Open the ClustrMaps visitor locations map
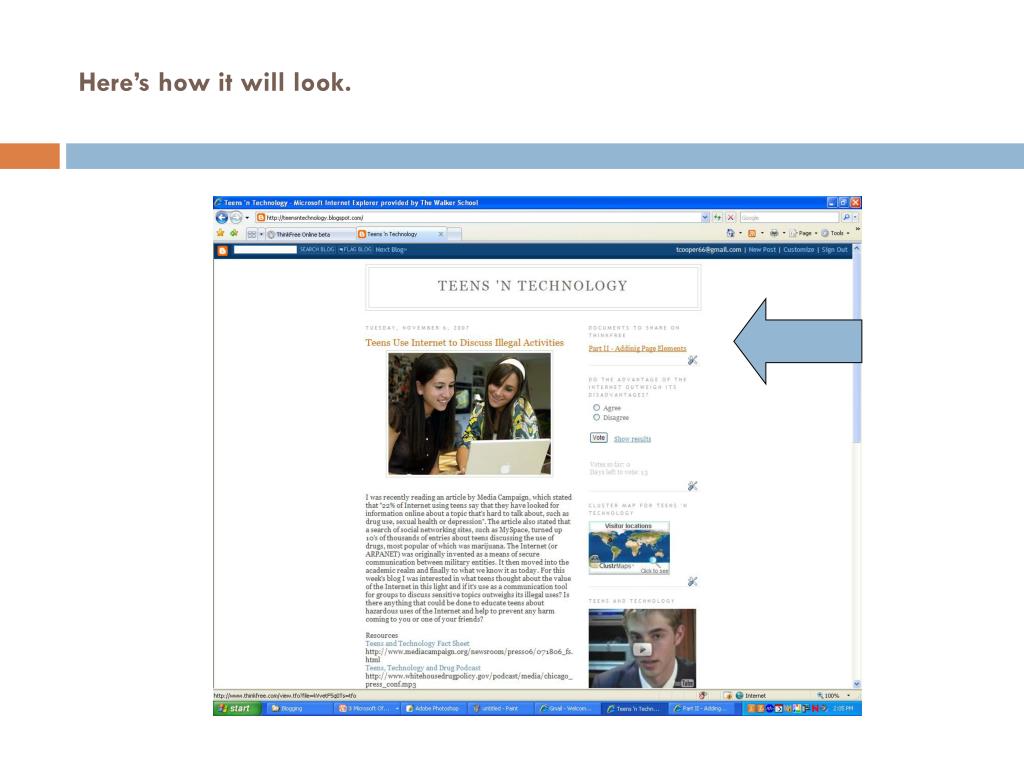The width and height of the screenshot is (1024, 768). (x=629, y=548)
